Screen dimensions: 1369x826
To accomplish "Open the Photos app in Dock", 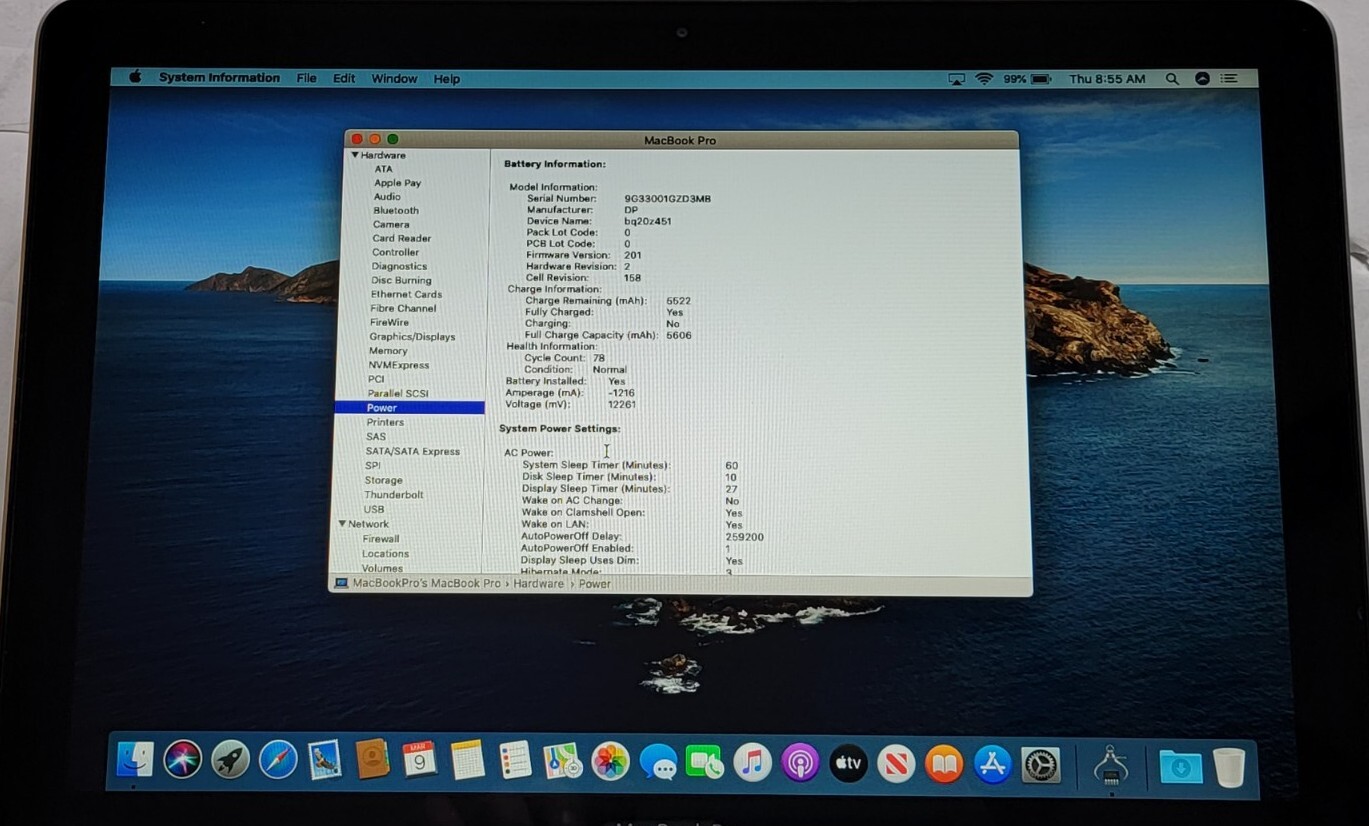I will click(610, 762).
